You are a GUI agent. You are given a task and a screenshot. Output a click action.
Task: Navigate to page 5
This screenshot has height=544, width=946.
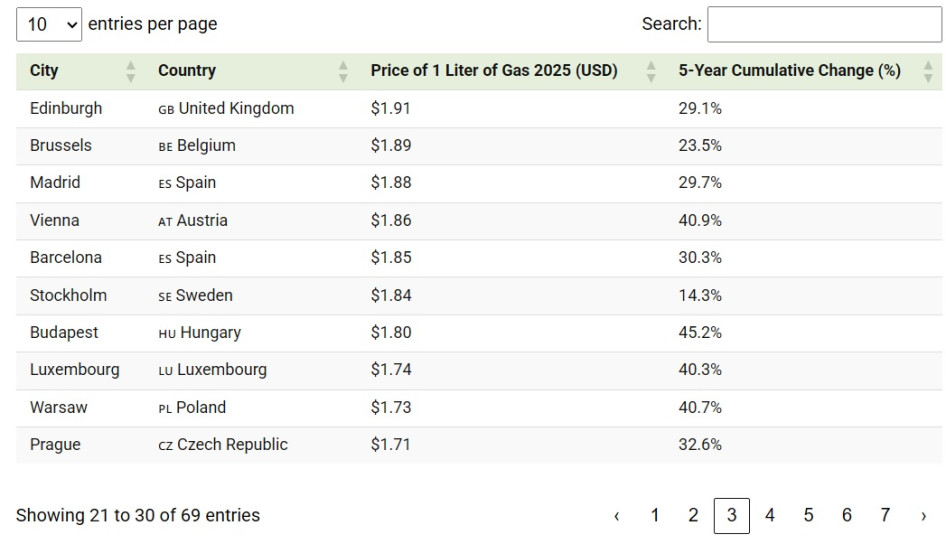click(x=808, y=516)
